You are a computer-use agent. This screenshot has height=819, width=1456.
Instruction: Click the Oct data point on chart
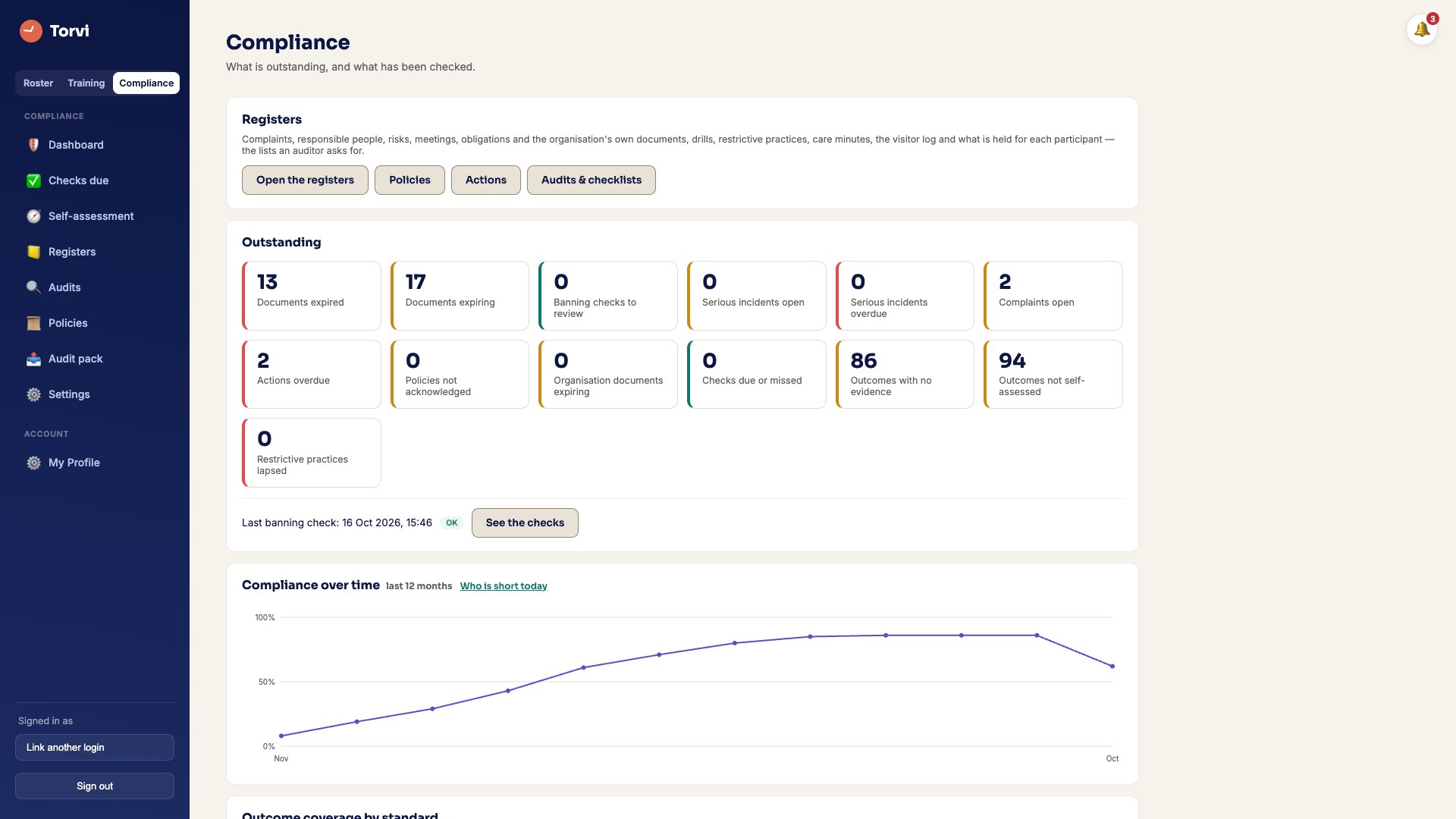point(1112,667)
